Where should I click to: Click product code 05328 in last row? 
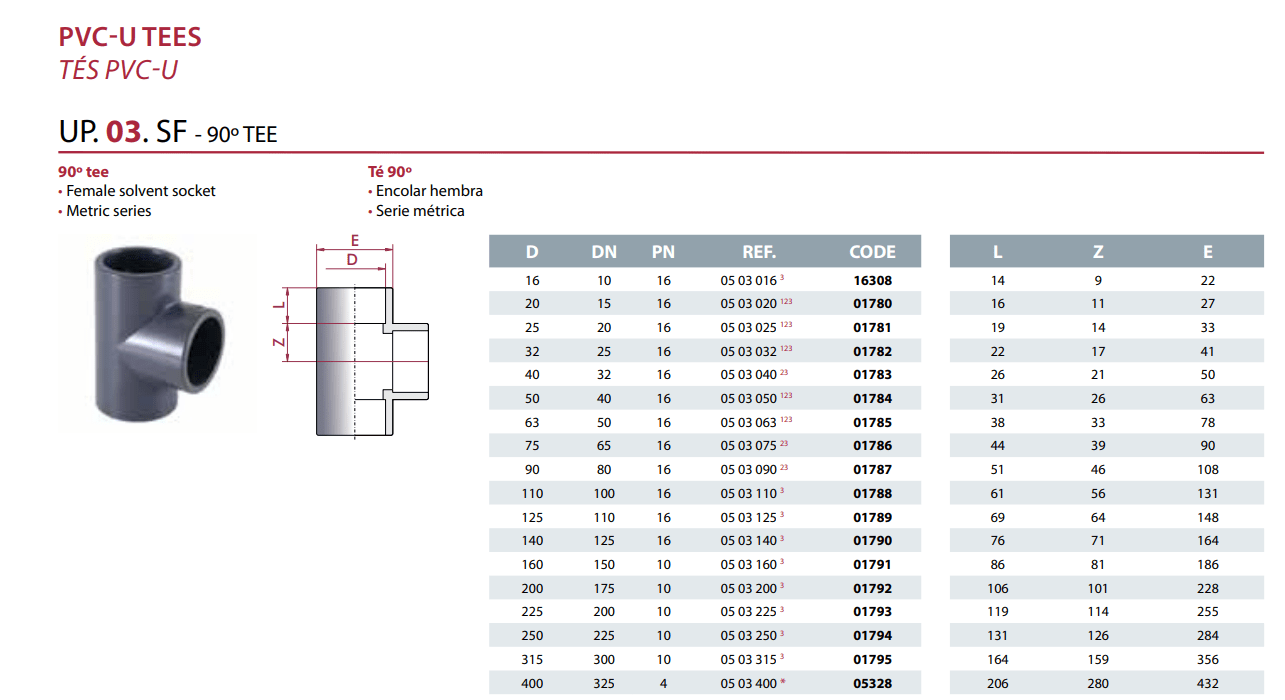pyautogui.click(x=872, y=684)
